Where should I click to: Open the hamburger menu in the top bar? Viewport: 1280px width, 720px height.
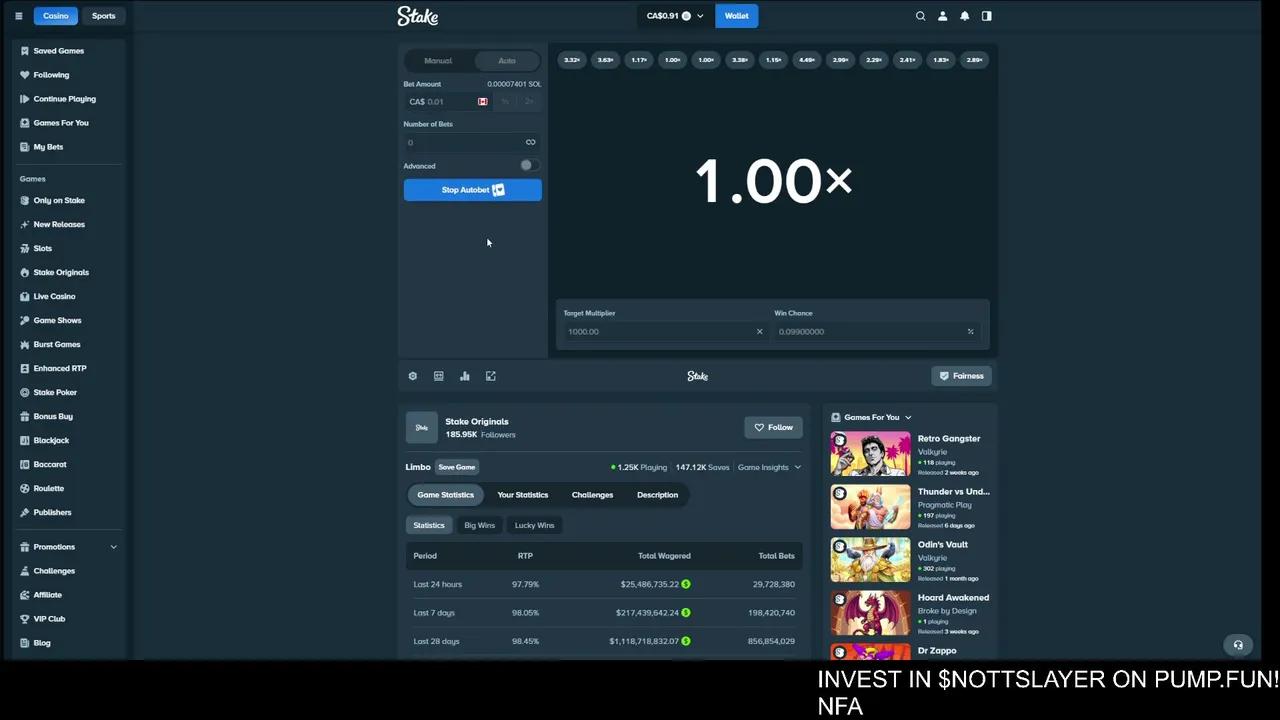(x=18, y=16)
